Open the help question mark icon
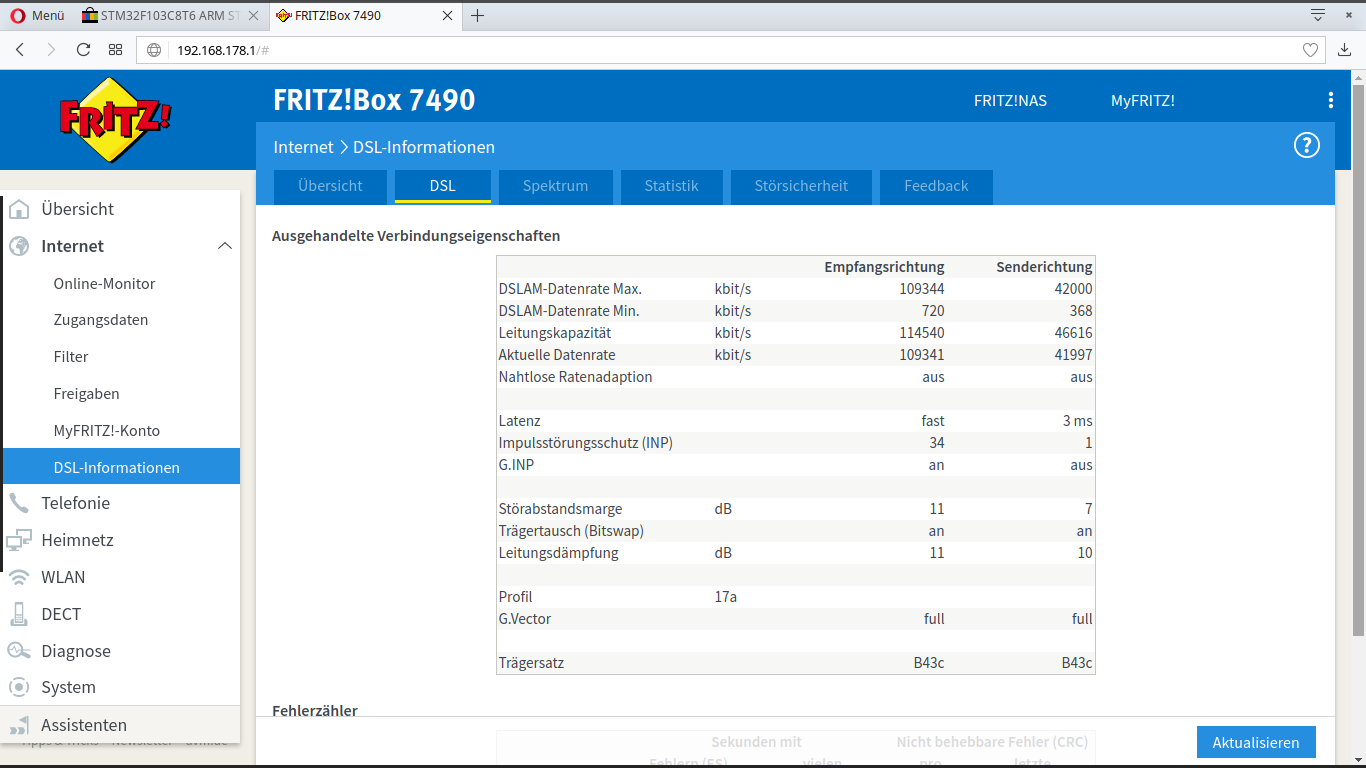 click(x=1307, y=146)
